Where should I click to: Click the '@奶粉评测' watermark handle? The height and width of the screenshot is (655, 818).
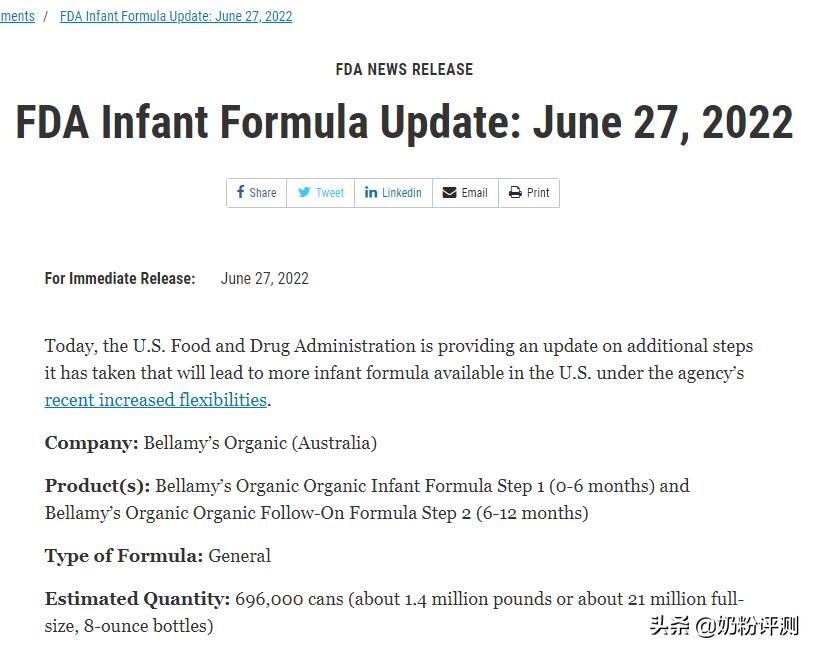(x=747, y=627)
